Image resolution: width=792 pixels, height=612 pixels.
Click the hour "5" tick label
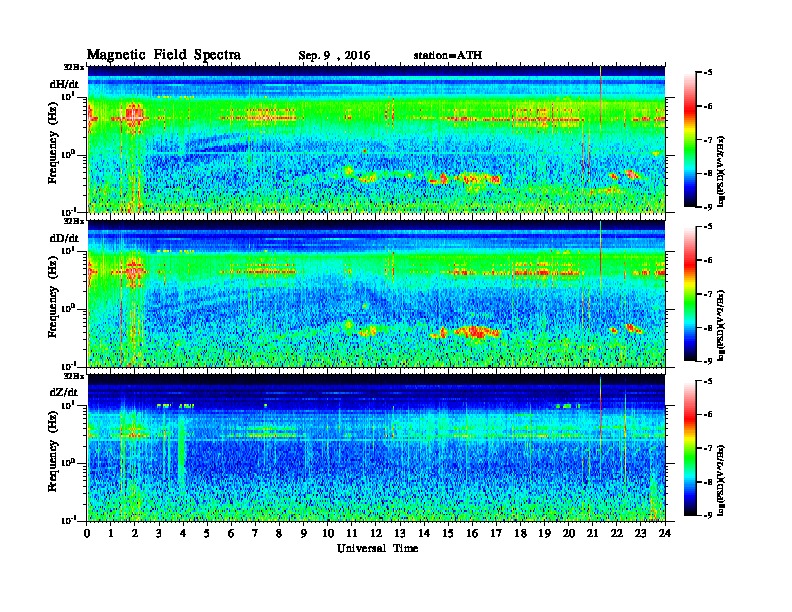point(208,534)
